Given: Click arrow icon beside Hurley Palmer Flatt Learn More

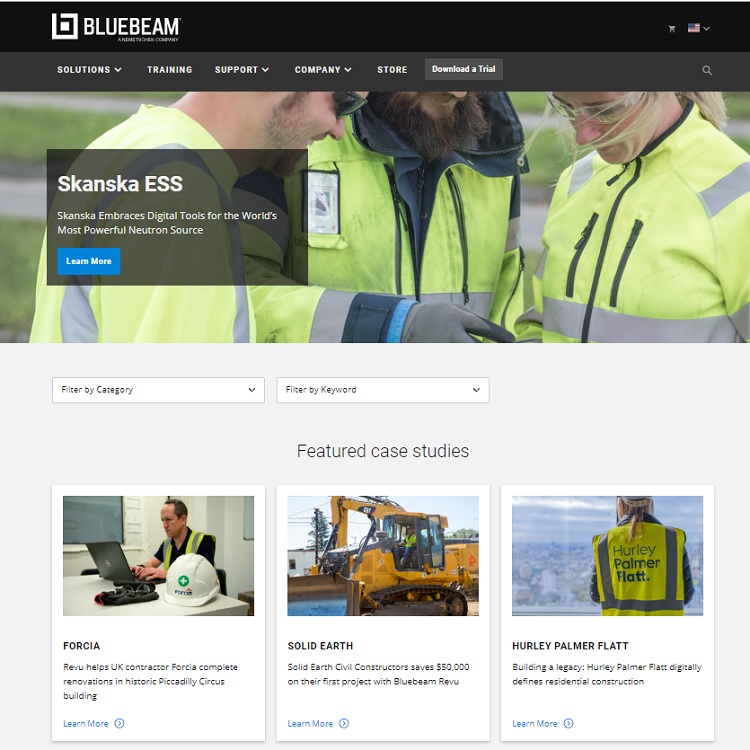Looking at the screenshot, I should tap(569, 723).
